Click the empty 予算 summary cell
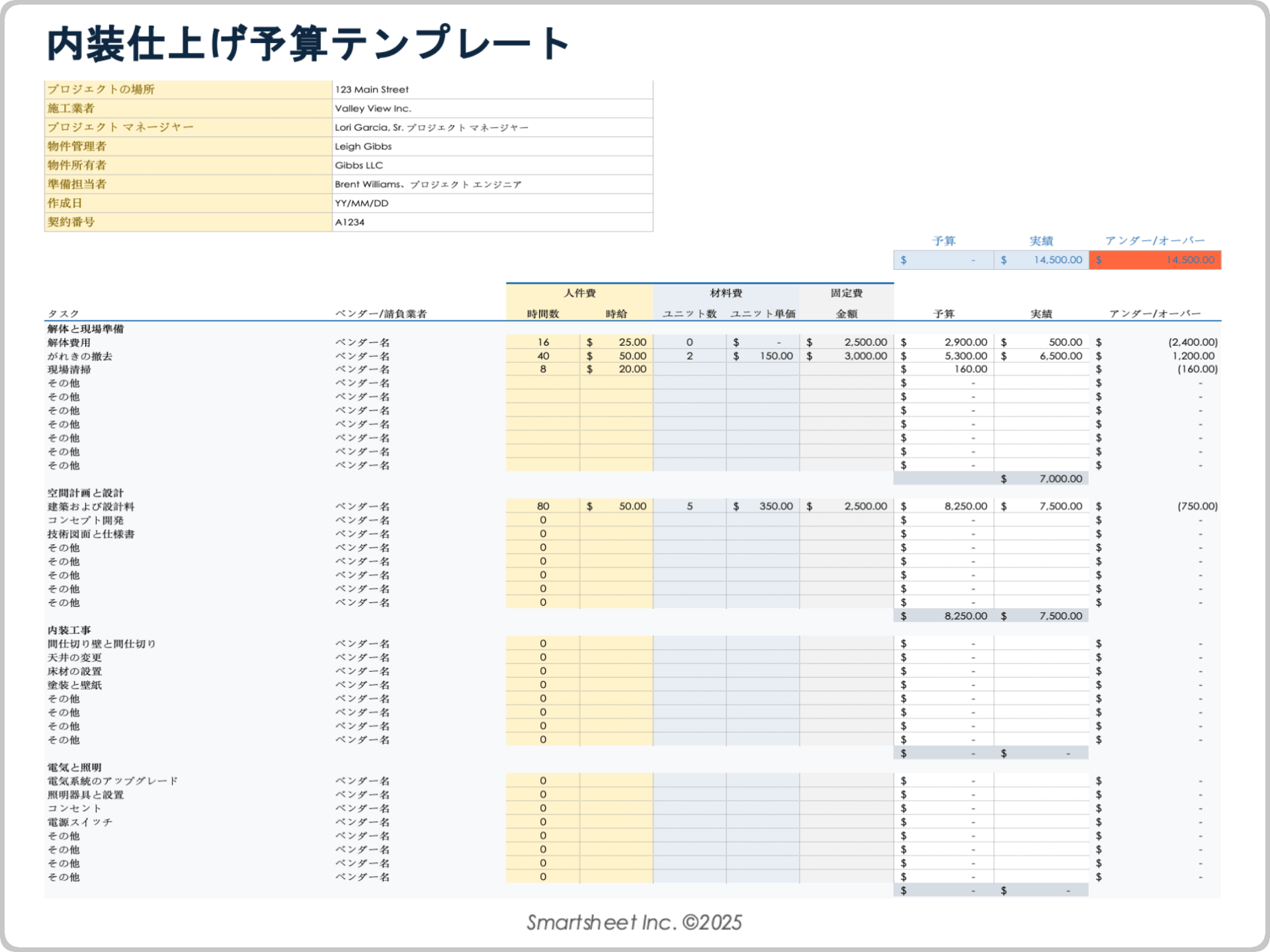The width and height of the screenshot is (1270, 952). (943, 260)
